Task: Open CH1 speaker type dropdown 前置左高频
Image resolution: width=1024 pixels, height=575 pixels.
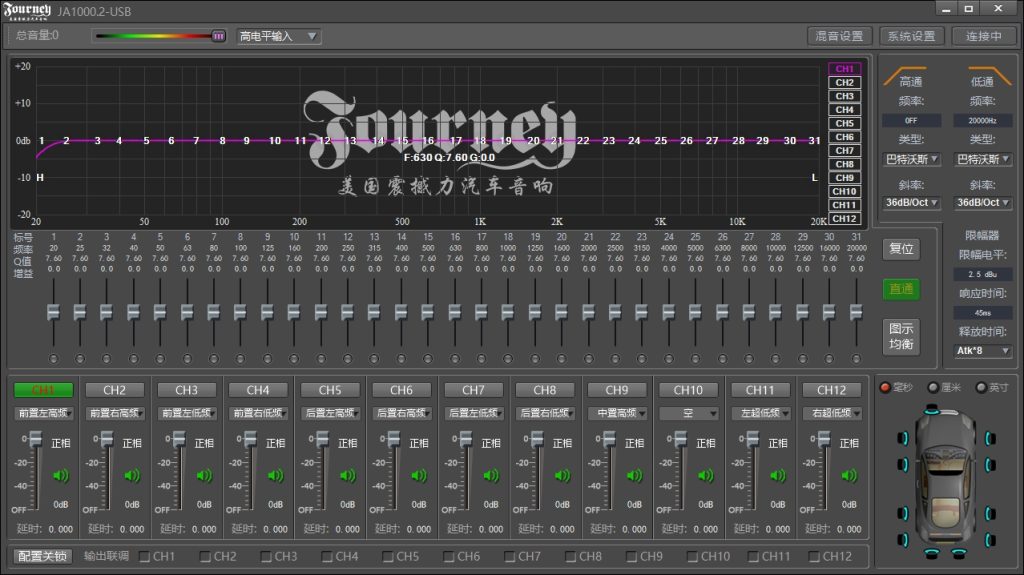Action: tap(44, 413)
